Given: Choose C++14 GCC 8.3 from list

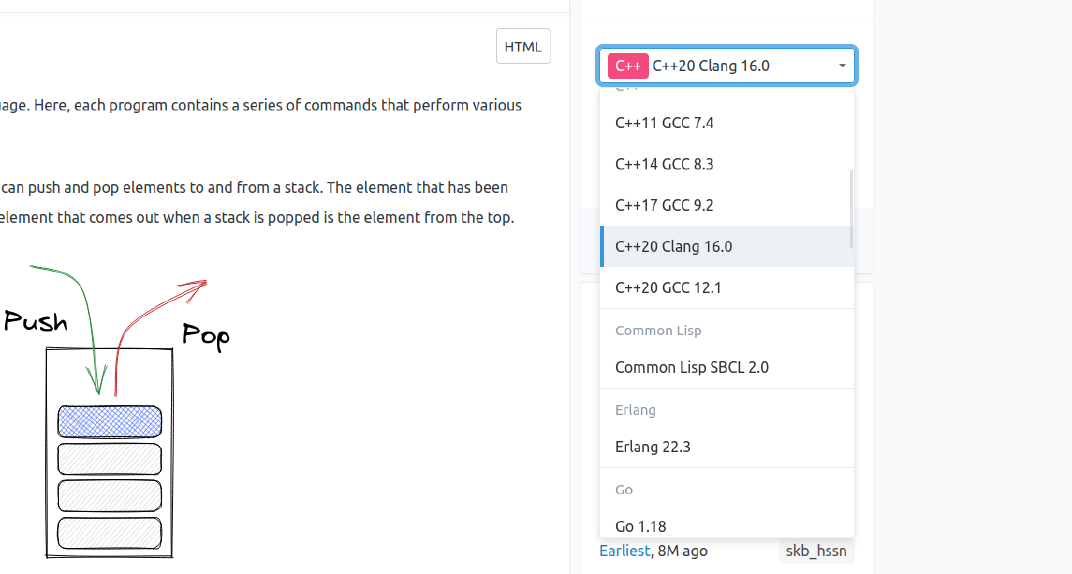Looking at the screenshot, I should 664,164.
